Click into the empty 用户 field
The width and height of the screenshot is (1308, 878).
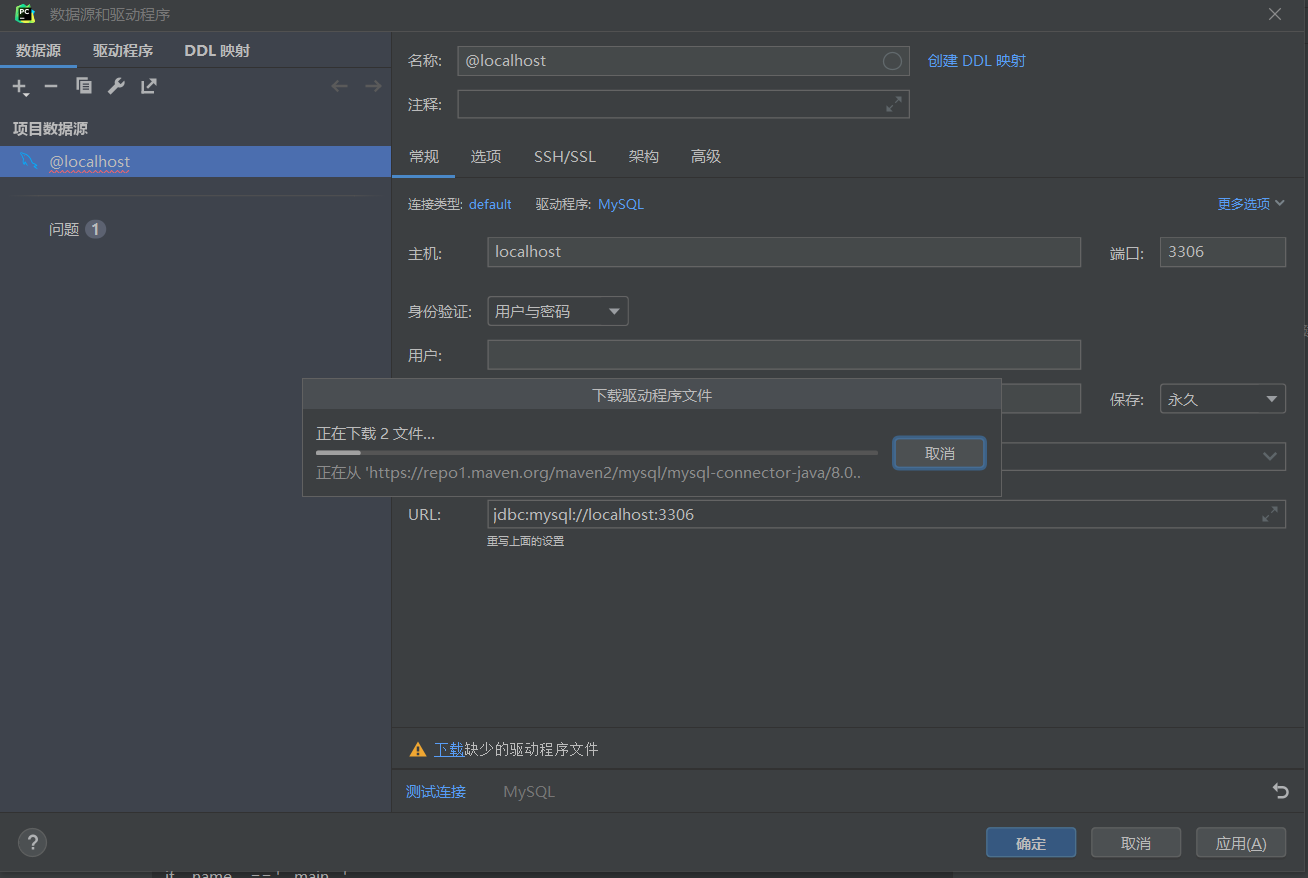pyautogui.click(x=784, y=355)
